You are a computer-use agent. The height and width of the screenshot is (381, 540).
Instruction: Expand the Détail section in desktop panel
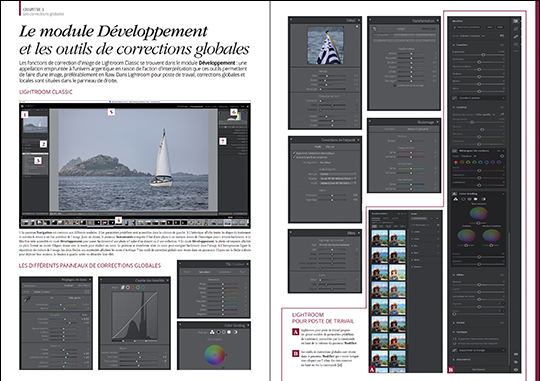click(454, 323)
